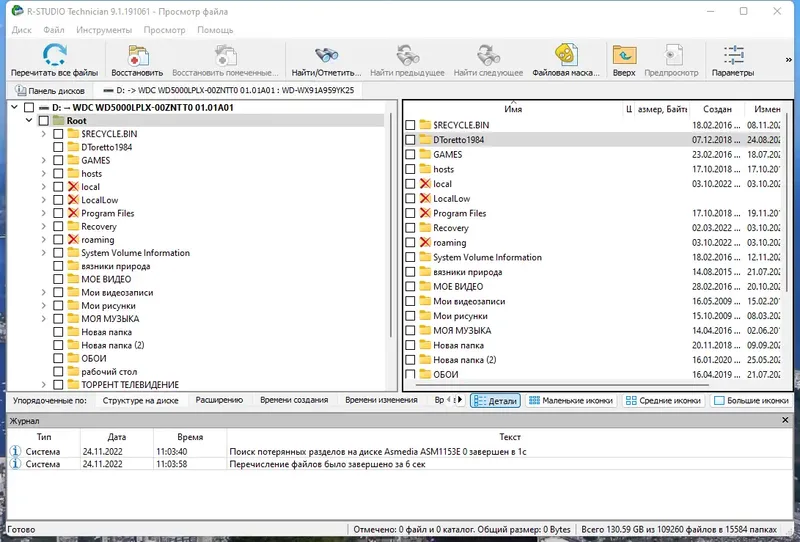This screenshot has width=800, height=542.
Task: Expand System Volume Information tree node
Action: (43, 253)
